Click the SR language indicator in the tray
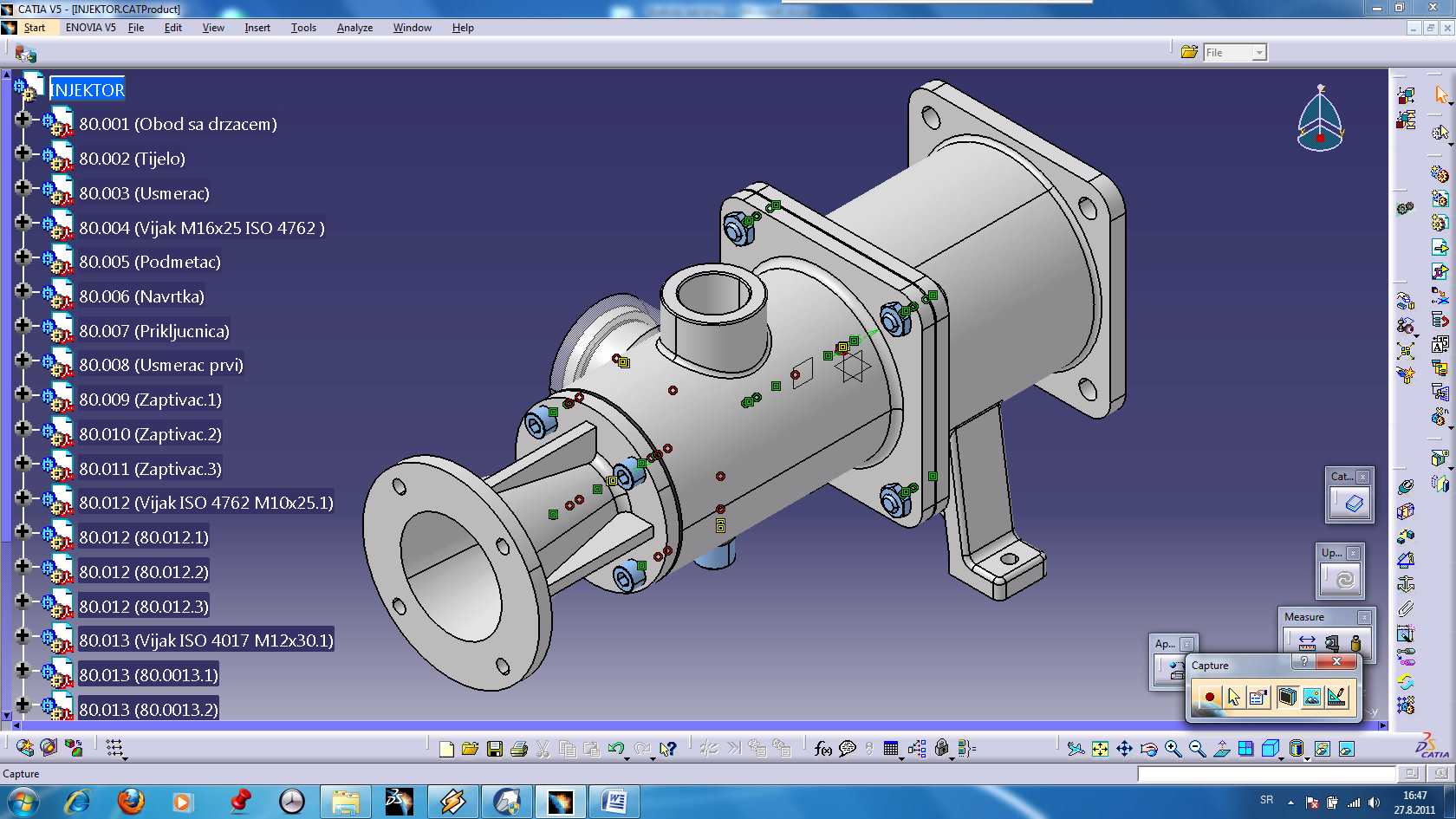Screen dimensions: 1456x819 coord(1266,800)
